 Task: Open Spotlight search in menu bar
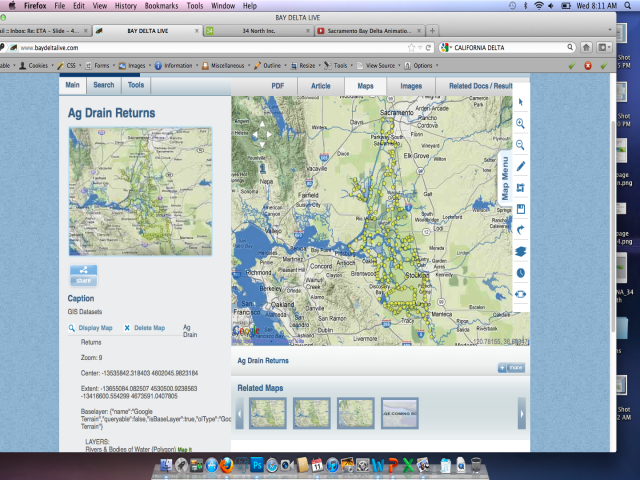(x=628, y=6)
